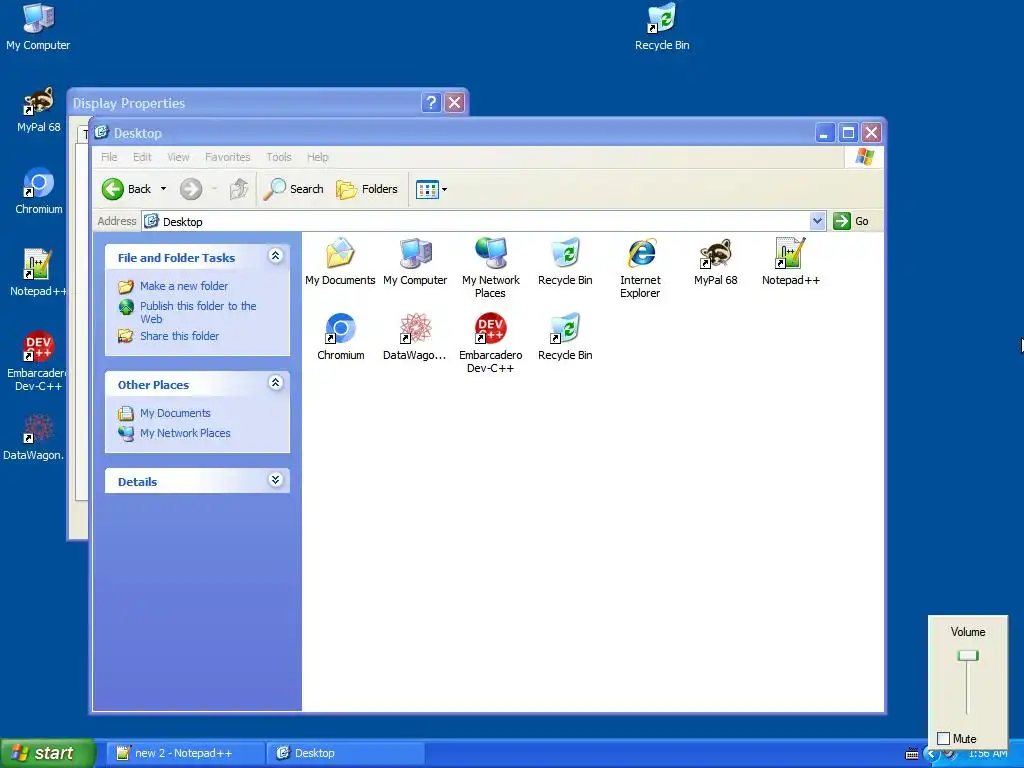Open Back button history dropdown arrow
Image resolution: width=1024 pixels, height=768 pixels.
[x=163, y=189]
